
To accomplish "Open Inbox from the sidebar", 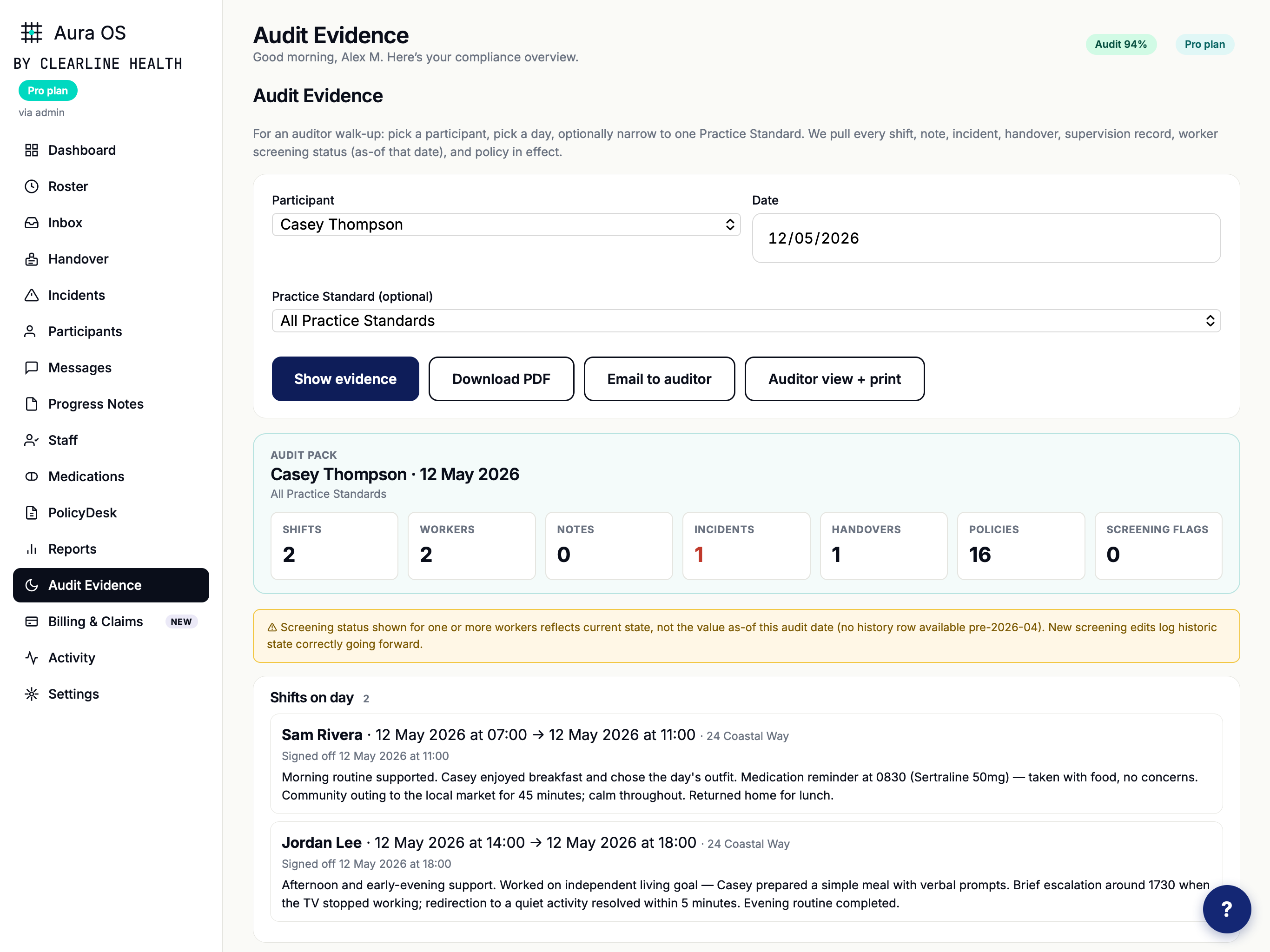I will pyautogui.click(x=111, y=223).
